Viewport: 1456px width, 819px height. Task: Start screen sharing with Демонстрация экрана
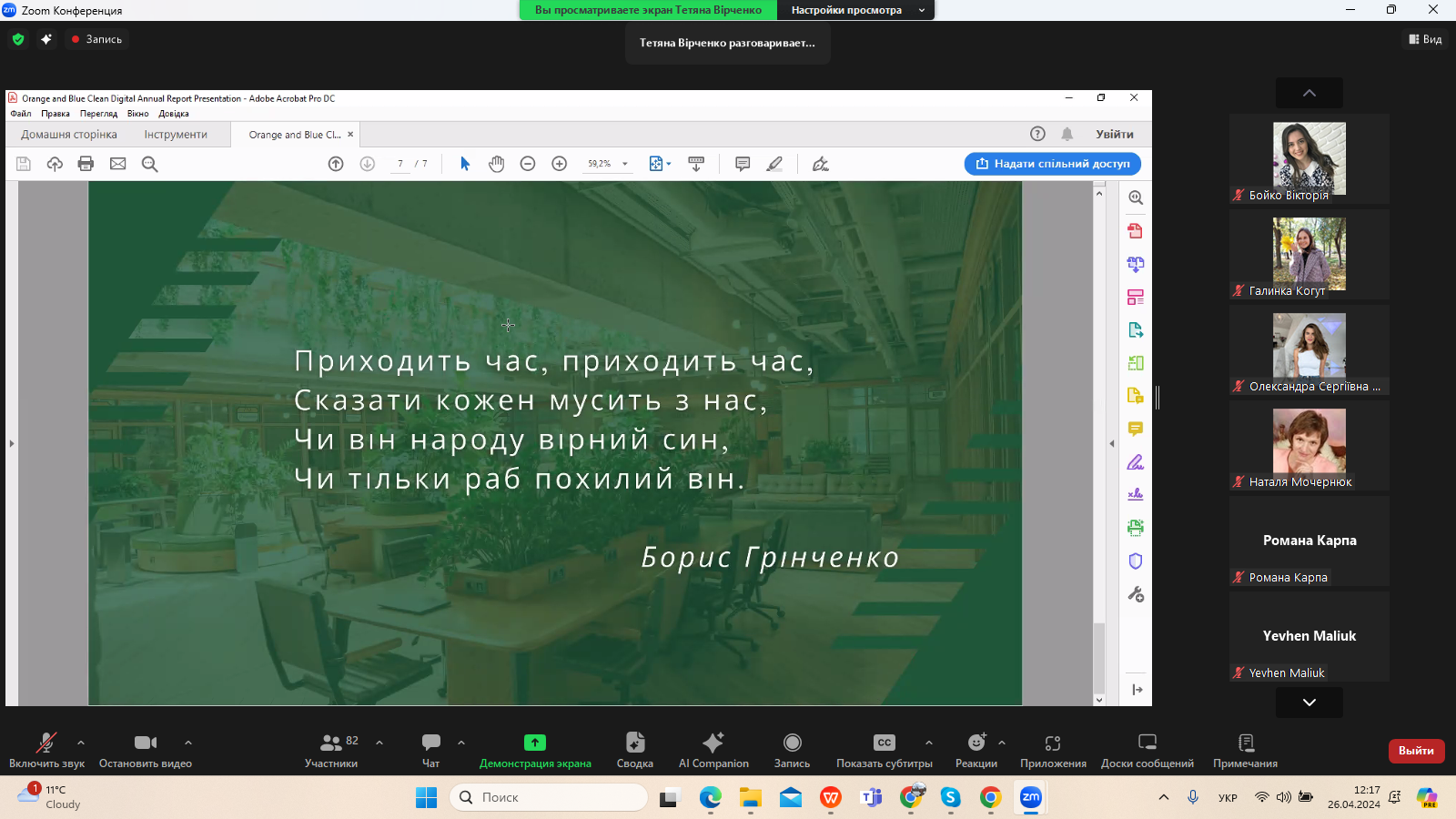click(x=535, y=750)
